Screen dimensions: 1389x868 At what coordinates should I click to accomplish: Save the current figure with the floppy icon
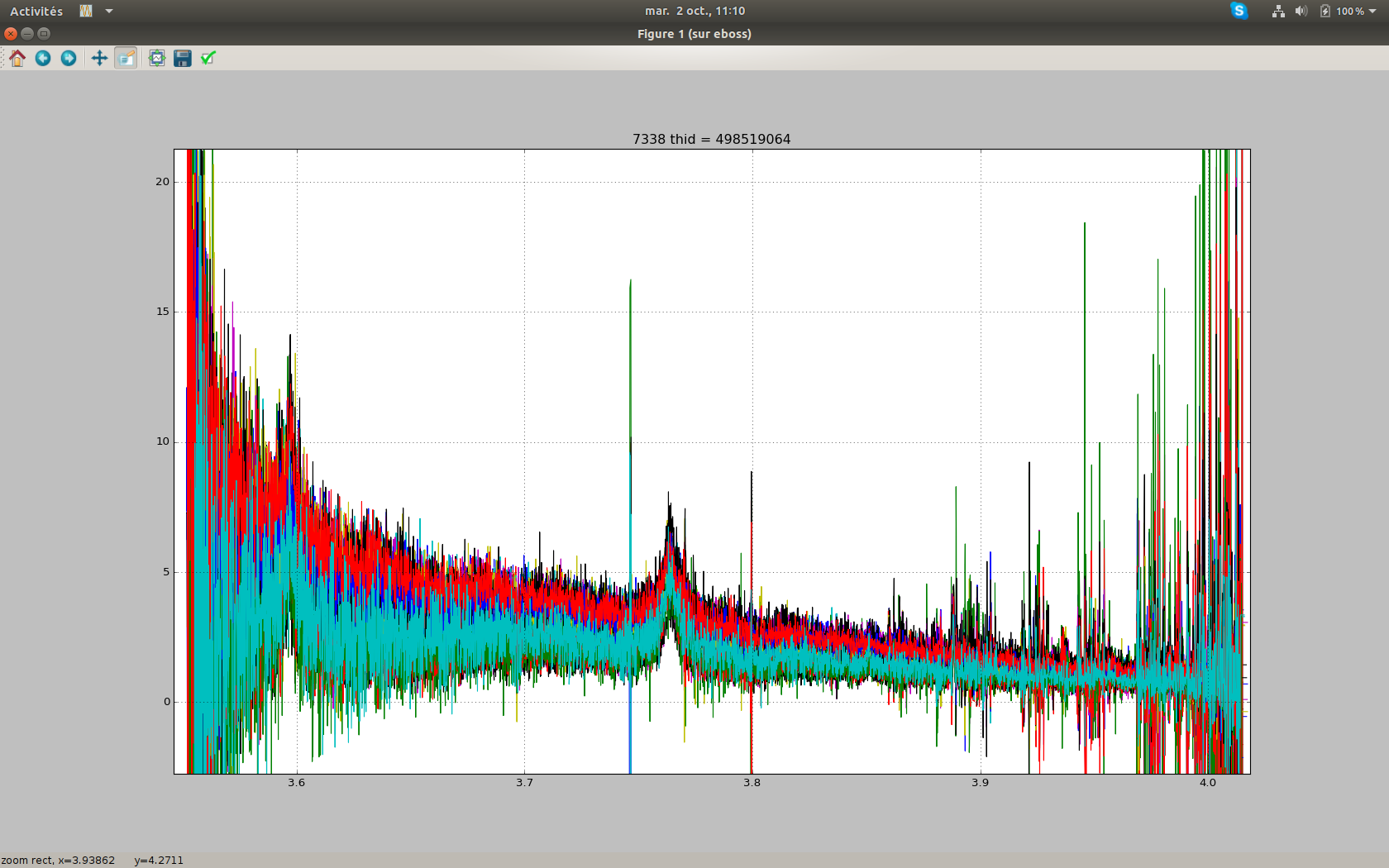point(182,58)
